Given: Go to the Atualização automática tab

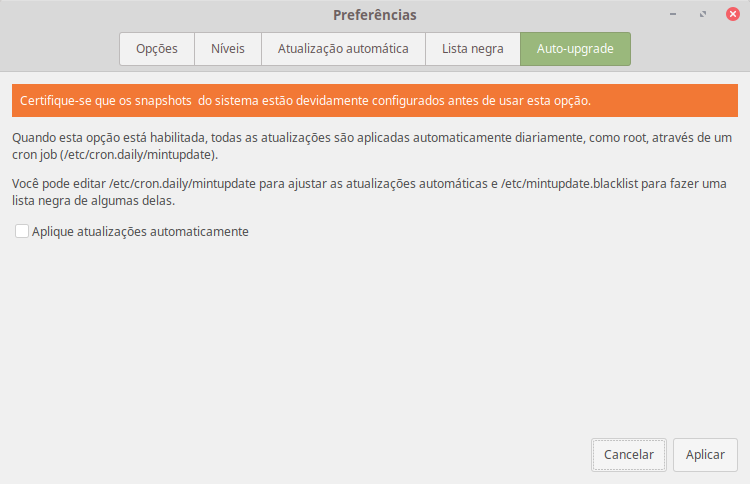Looking at the screenshot, I should pyautogui.click(x=343, y=49).
